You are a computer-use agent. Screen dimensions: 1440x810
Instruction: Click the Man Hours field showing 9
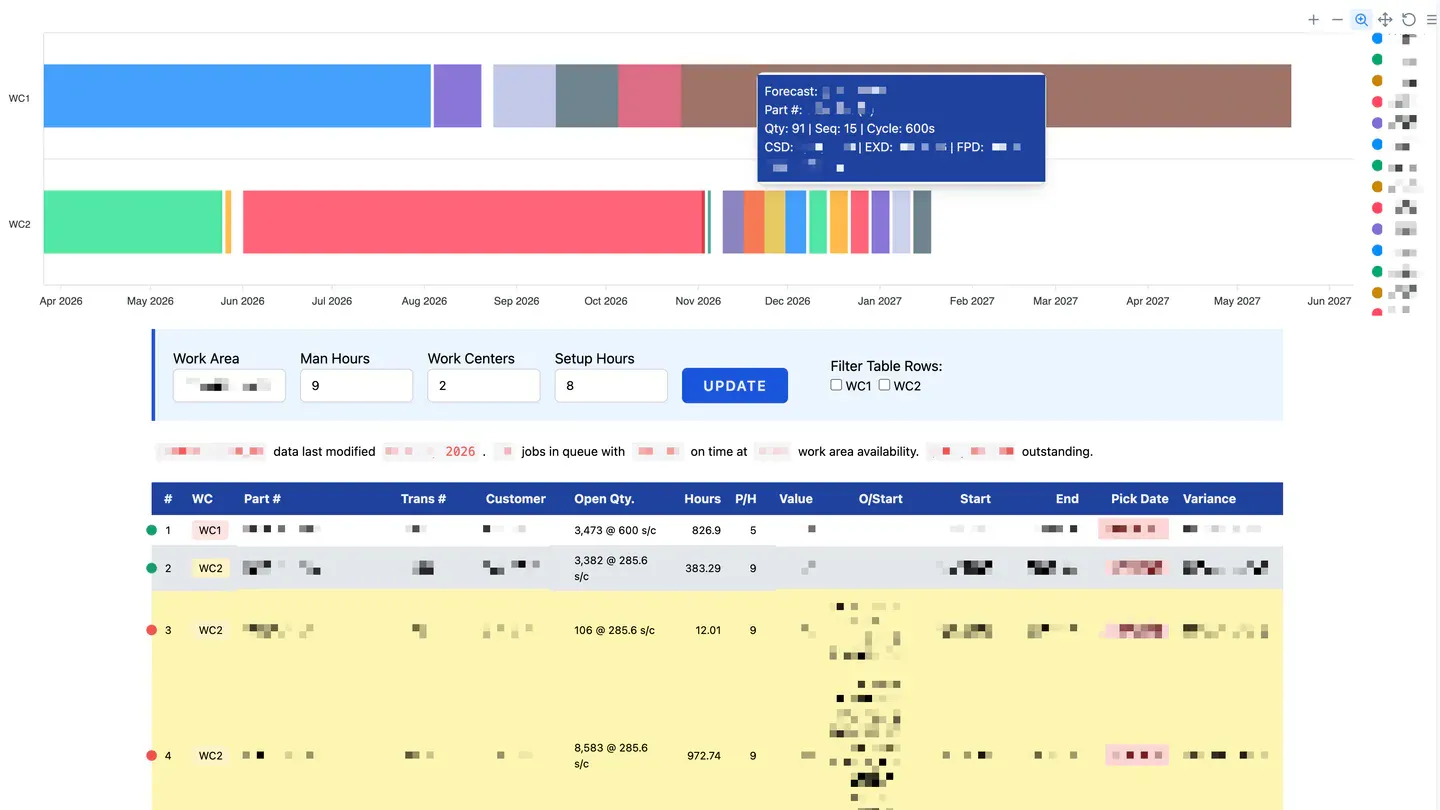356,386
